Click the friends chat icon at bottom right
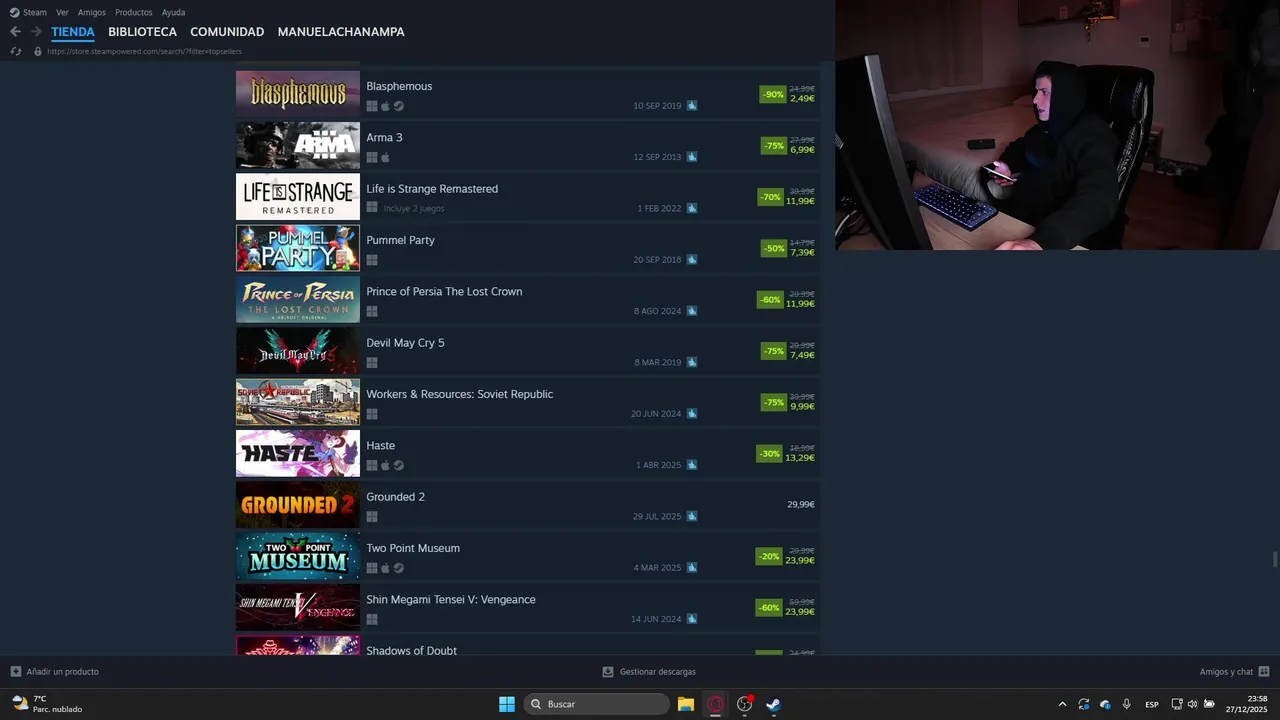This screenshot has height=720, width=1280. (1264, 672)
